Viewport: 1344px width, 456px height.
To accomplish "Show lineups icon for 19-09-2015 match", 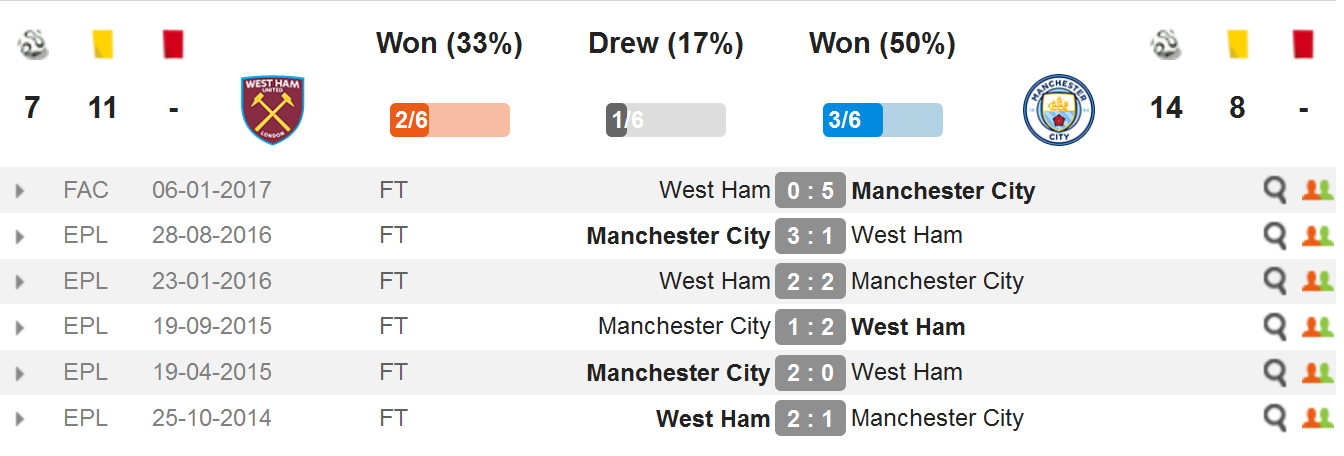I will pos(1317,327).
